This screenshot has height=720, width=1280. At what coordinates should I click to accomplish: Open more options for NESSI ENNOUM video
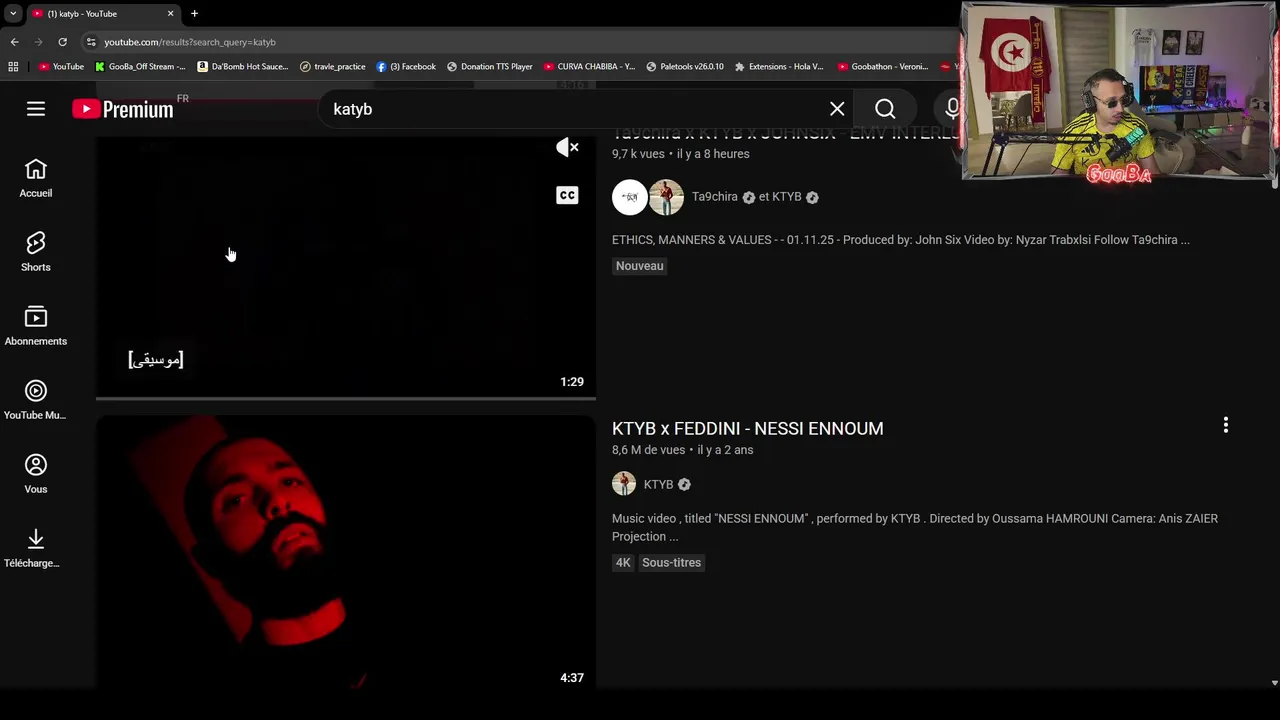click(1226, 426)
